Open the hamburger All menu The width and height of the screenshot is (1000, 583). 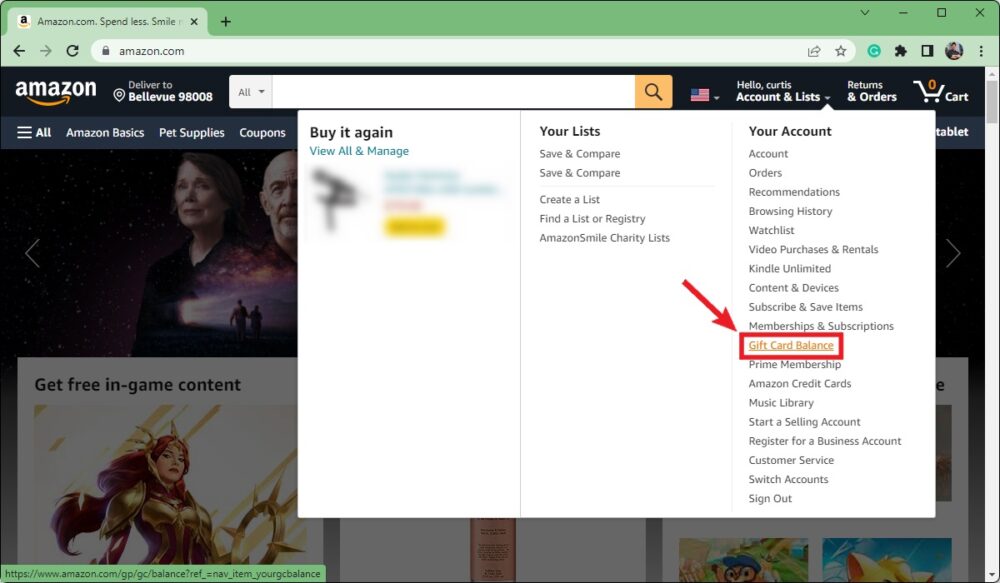34,132
